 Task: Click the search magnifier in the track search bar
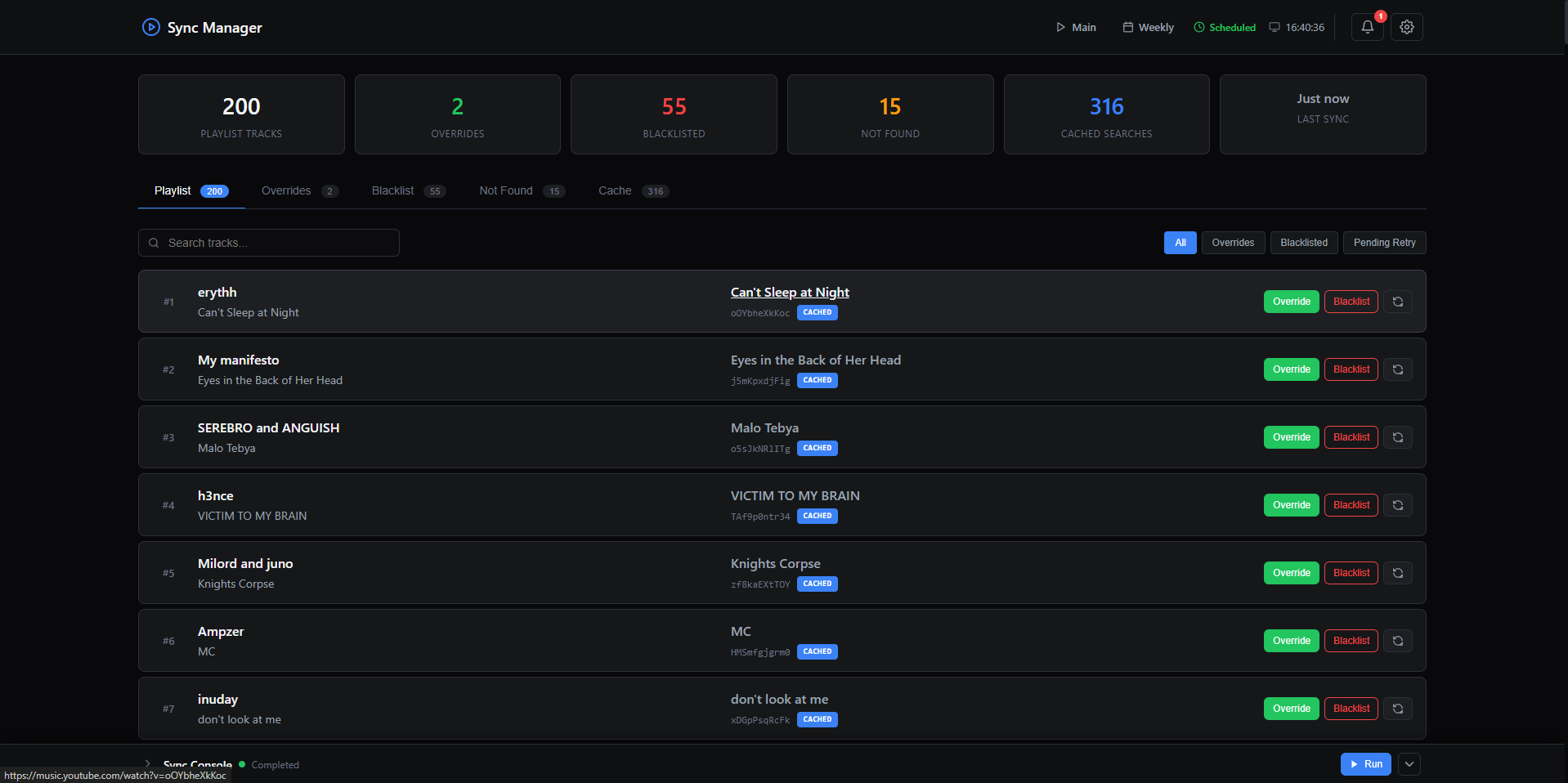point(153,243)
